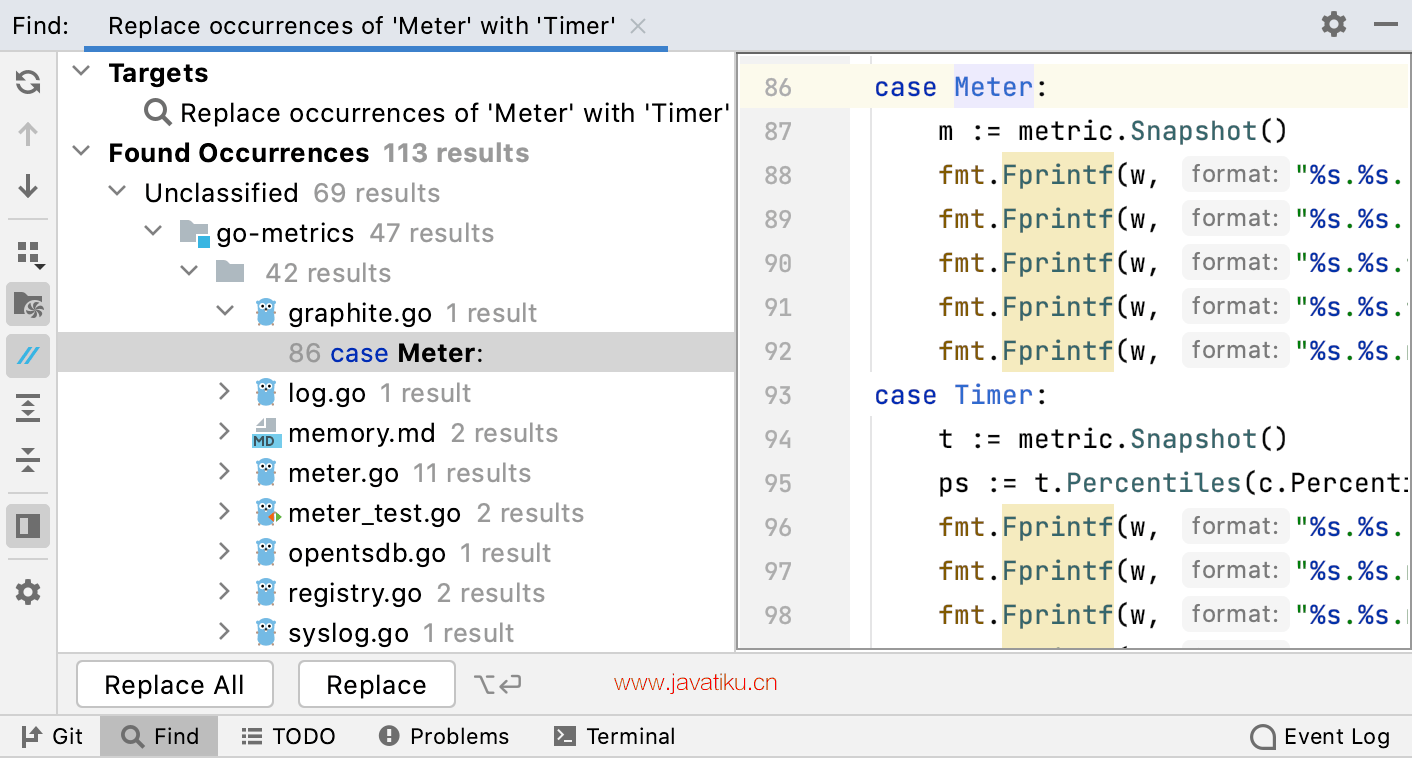Open the Event Log
Viewport: 1412px width, 758px height.
click(x=1320, y=737)
